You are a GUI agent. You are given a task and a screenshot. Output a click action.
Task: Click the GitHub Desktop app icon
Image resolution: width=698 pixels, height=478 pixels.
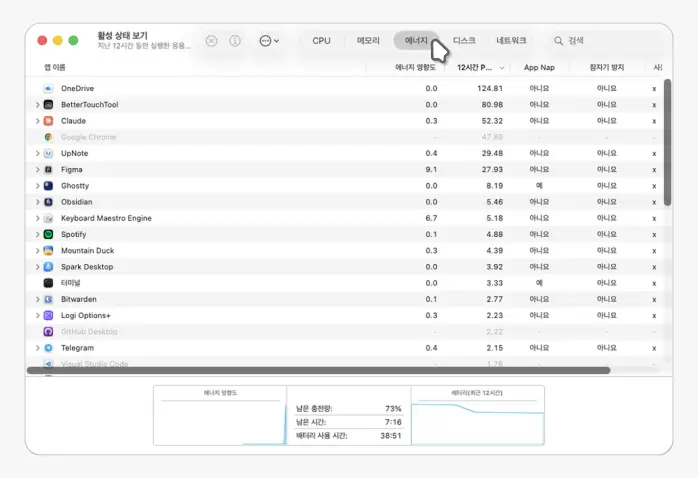[x=48, y=332]
